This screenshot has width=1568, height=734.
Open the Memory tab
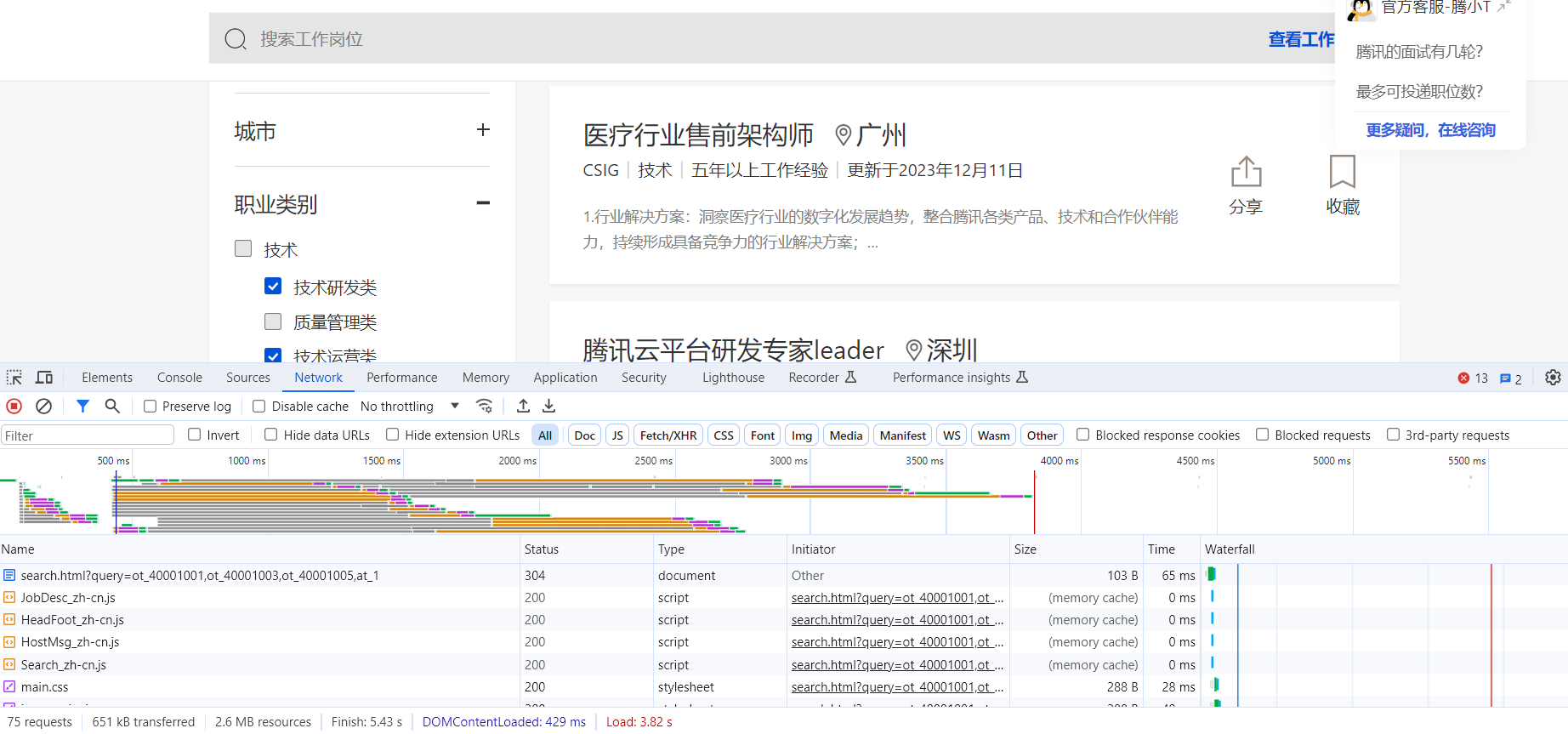(x=486, y=378)
